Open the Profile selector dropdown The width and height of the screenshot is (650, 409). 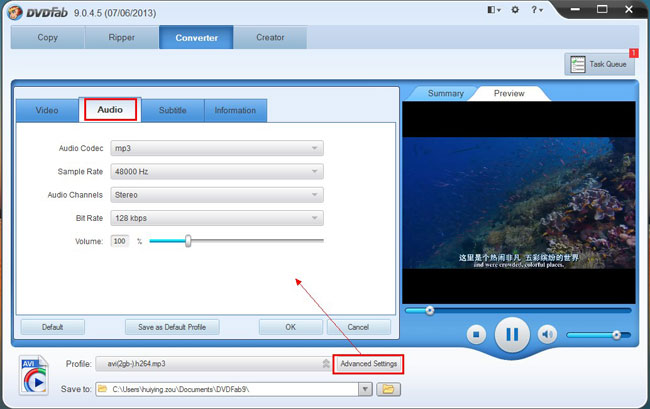click(x=213, y=364)
